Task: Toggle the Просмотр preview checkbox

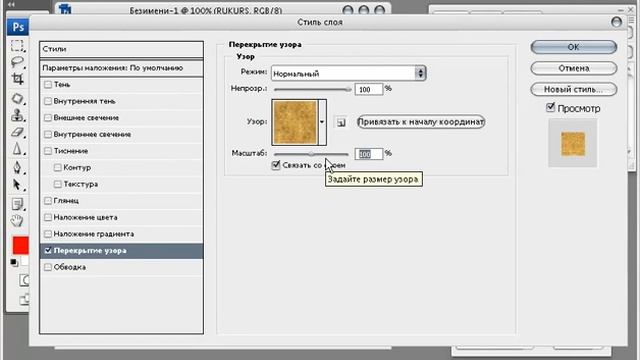Action: tap(550, 108)
